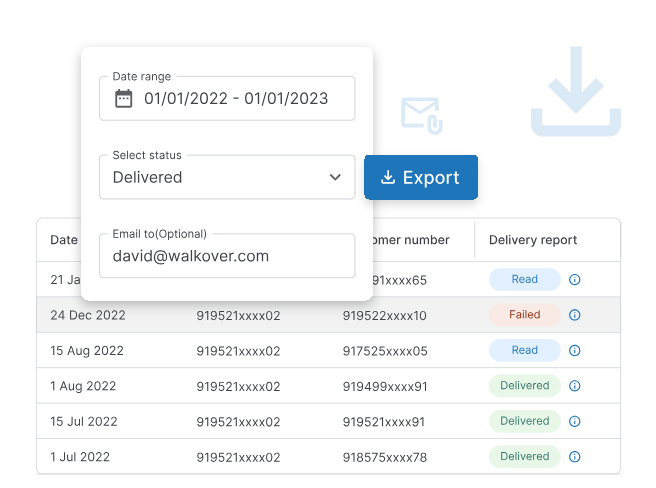The height and width of the screenshot is (488, 656).
Task: Click the email attachment icon
Action: coord(421,115)
